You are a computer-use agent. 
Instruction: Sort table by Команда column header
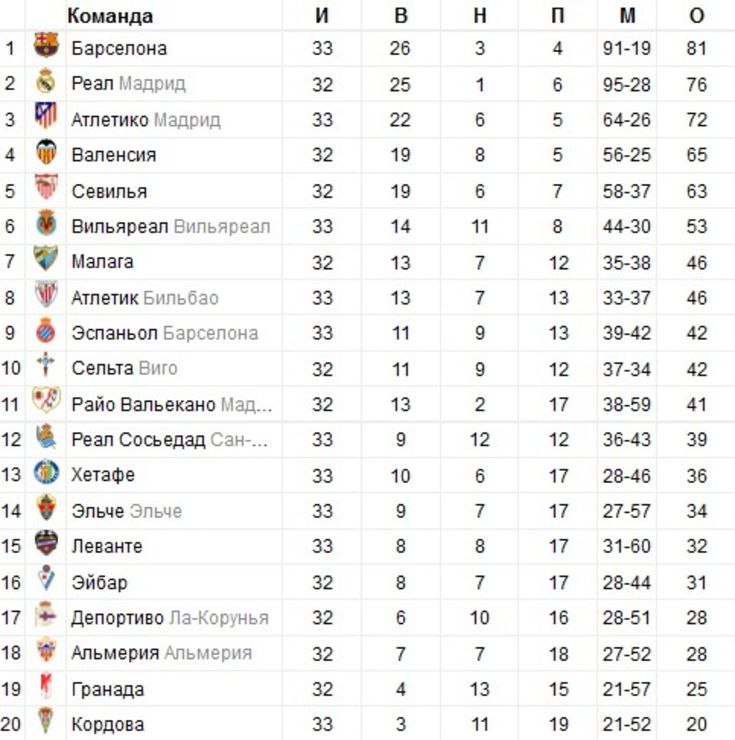point(110,16)
